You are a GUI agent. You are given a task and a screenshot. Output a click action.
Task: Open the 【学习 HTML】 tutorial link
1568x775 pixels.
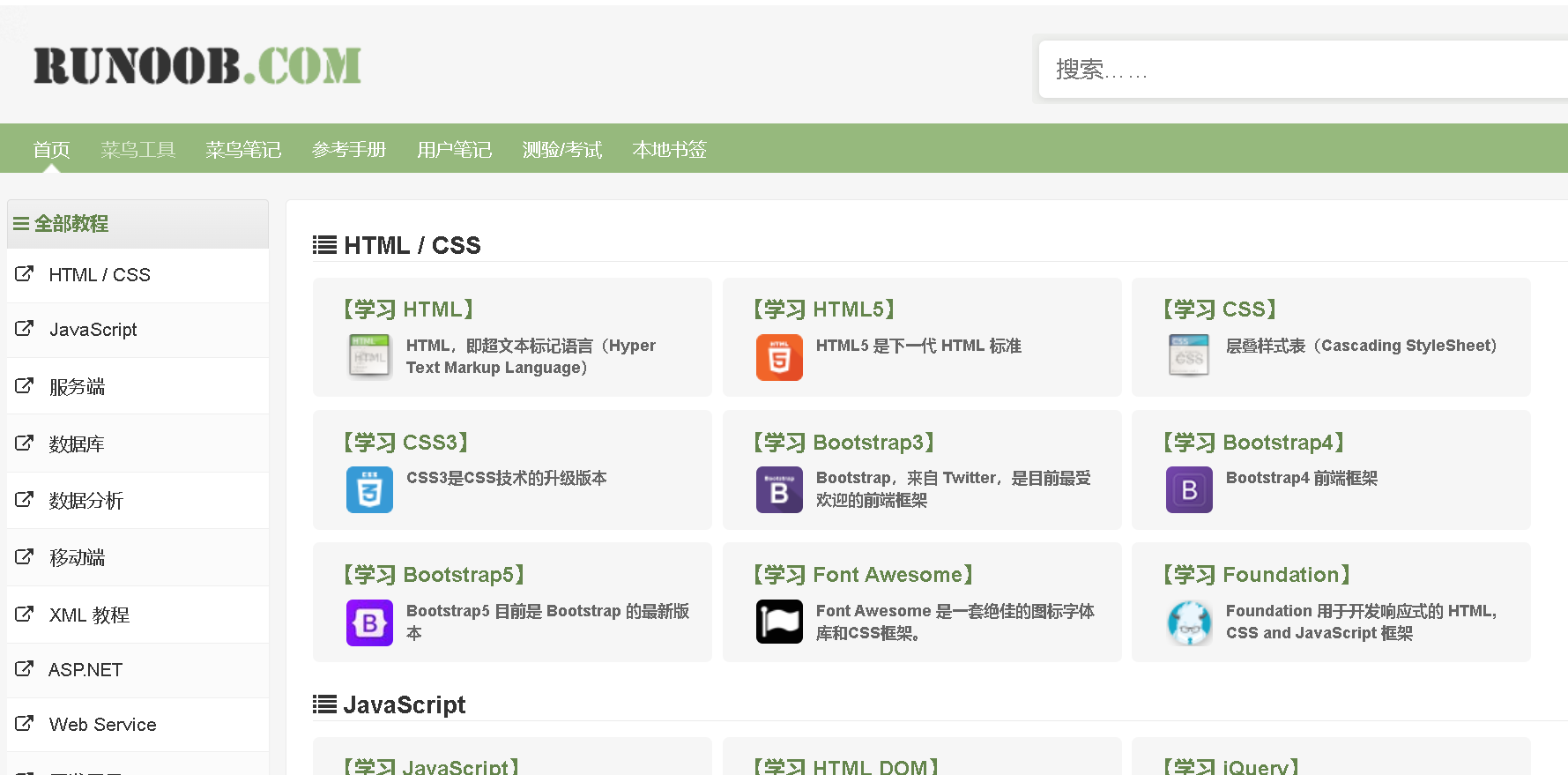pos(408,309)
